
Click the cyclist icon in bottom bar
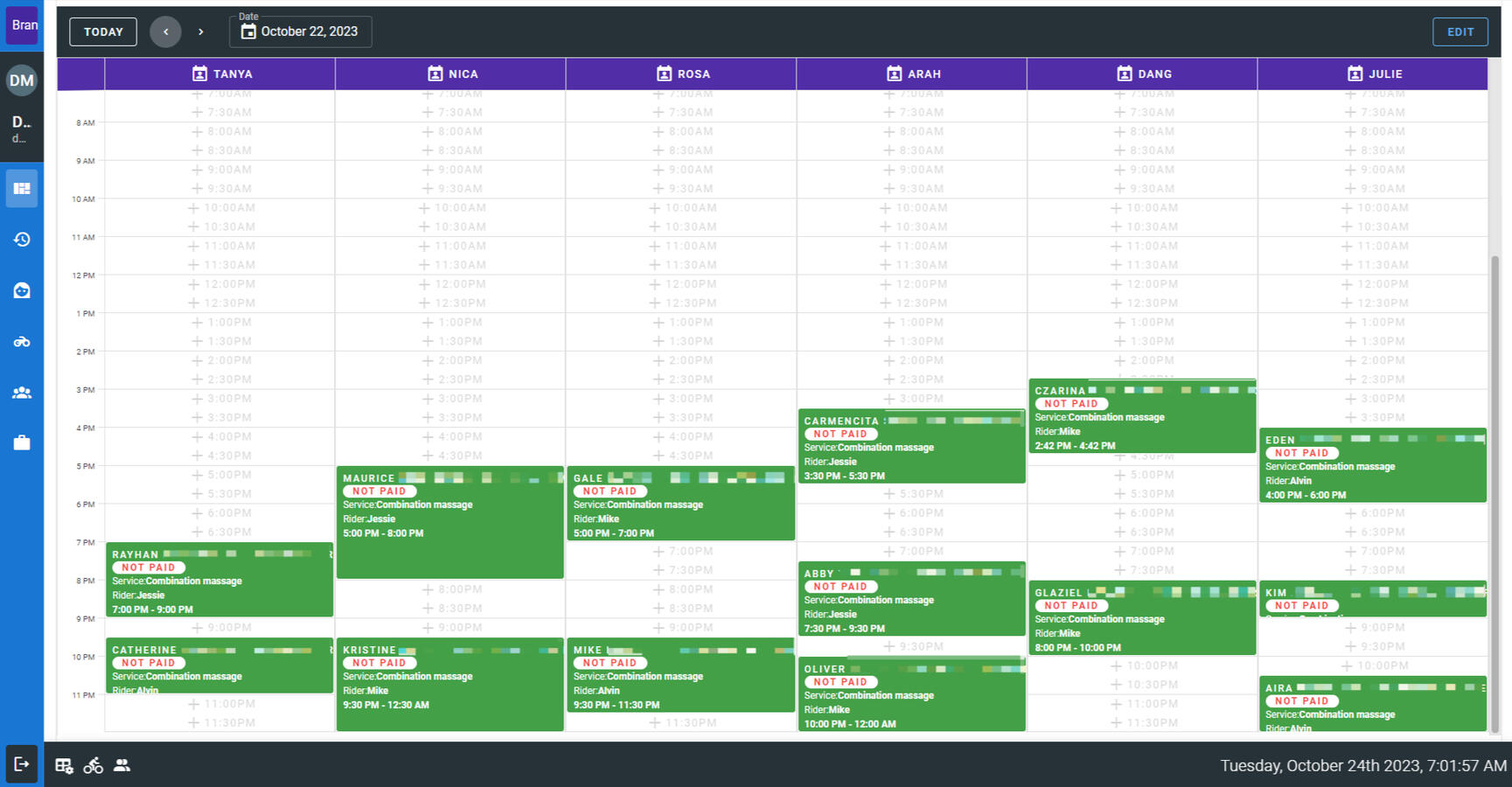tap(94, 766)
